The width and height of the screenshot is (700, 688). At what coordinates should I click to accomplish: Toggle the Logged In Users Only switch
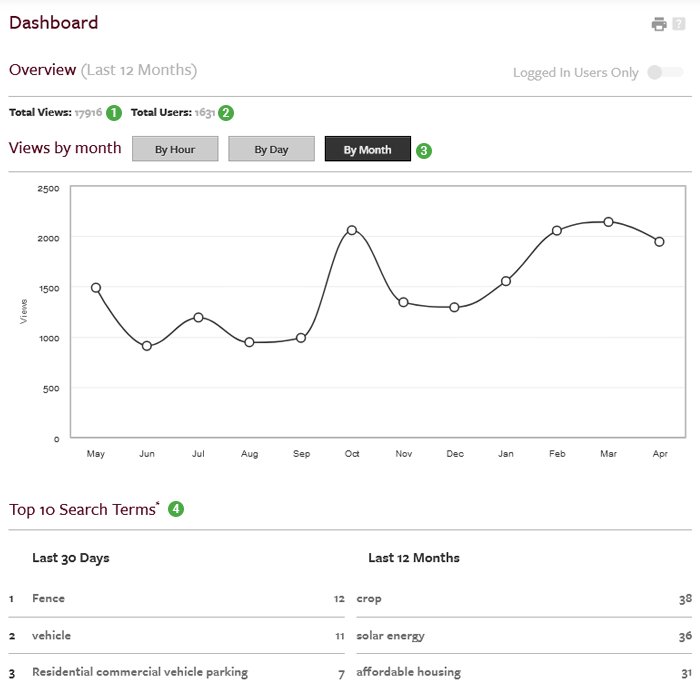coord(665,72)
